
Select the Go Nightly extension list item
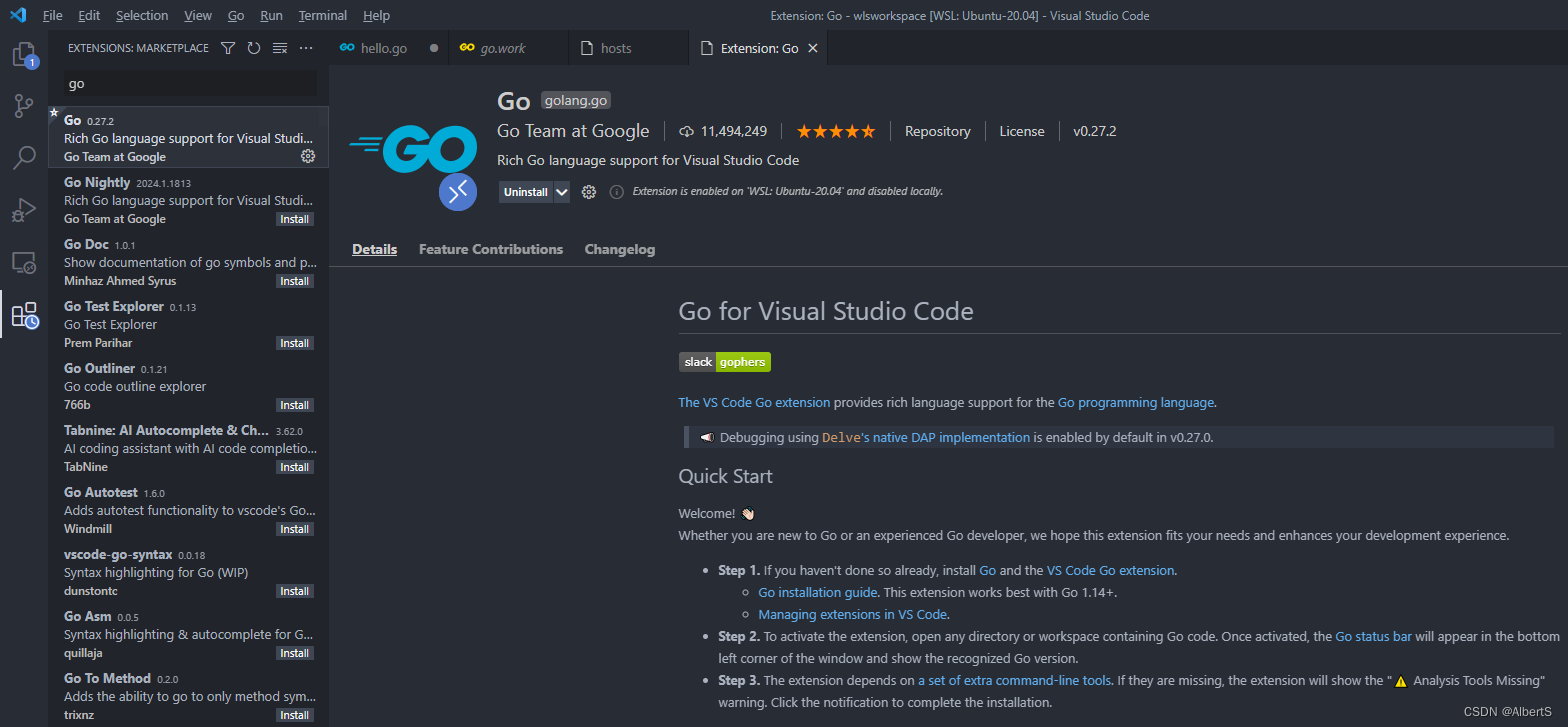pyautogui.click(x=188, y=200)
